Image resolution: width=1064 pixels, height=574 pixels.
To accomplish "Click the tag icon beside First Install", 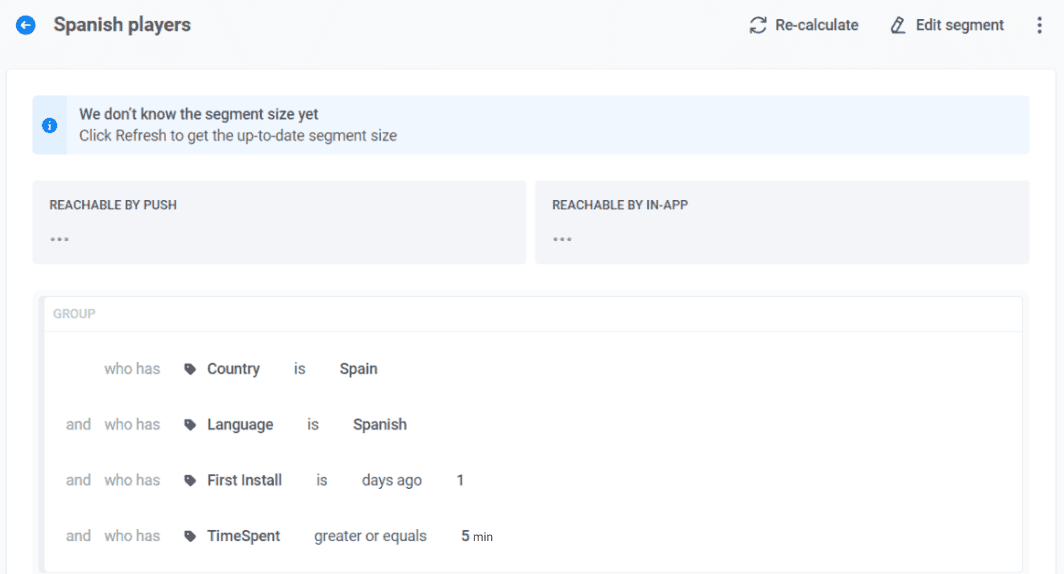I will pos(190,481).
